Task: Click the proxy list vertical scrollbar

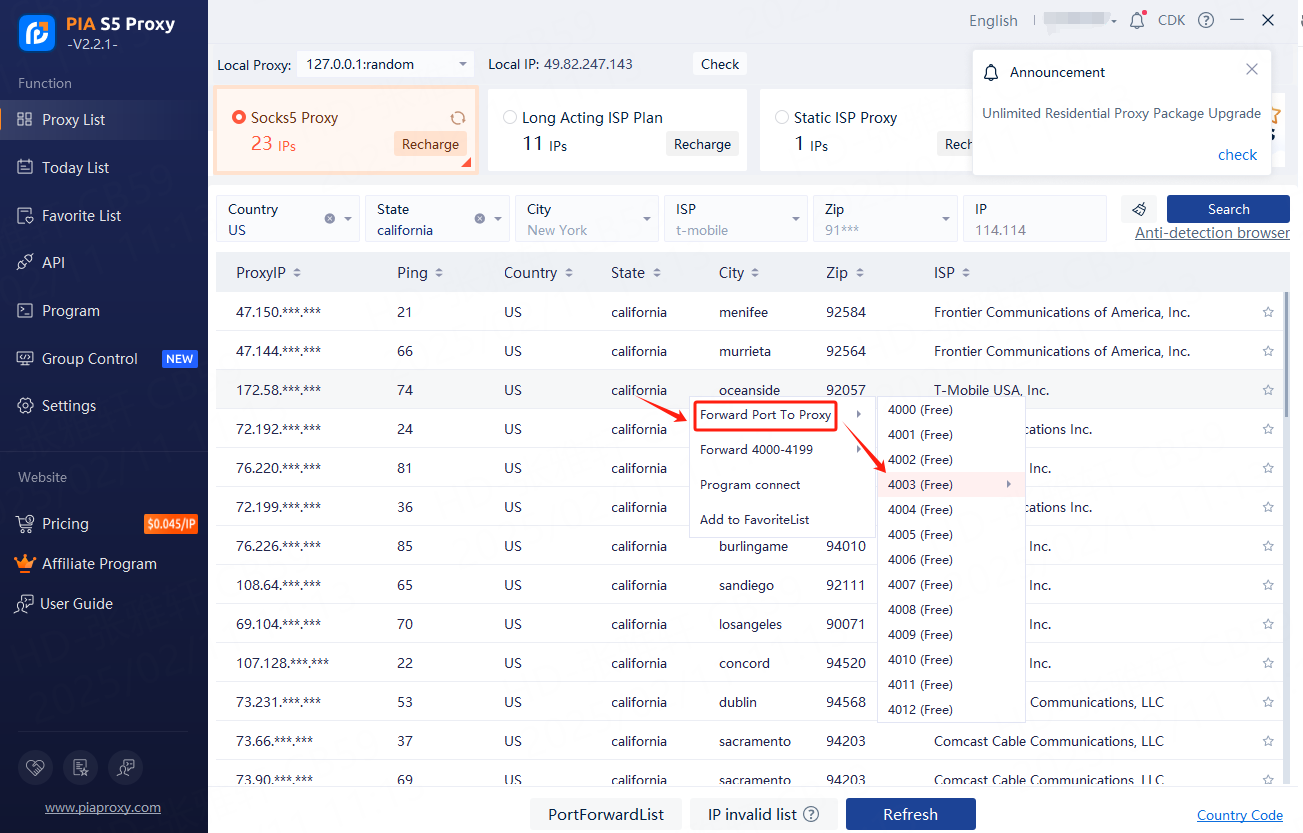Action: point(1287,355)
